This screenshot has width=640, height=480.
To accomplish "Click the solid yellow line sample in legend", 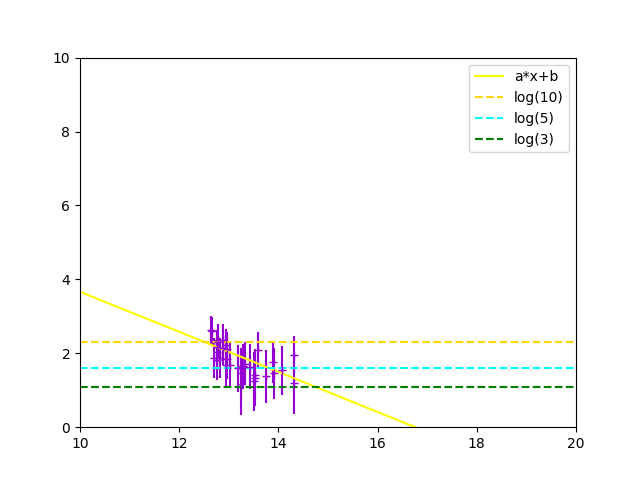I will coord(489,76).
